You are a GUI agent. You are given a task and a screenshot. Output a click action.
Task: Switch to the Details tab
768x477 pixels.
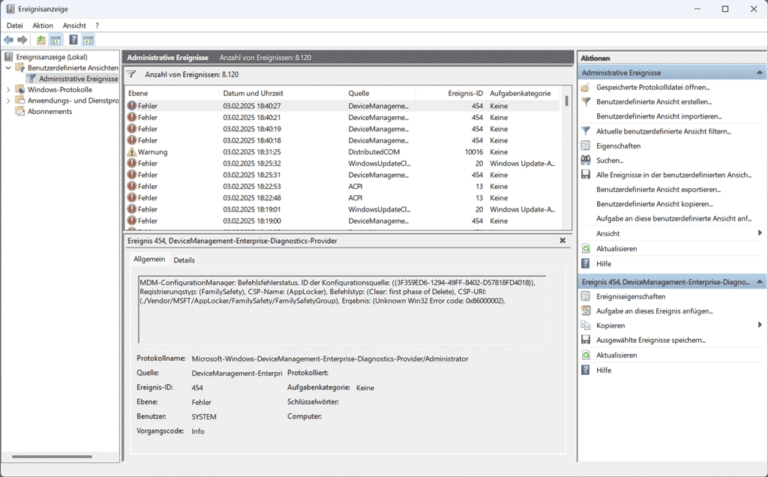tap(184, 260)
